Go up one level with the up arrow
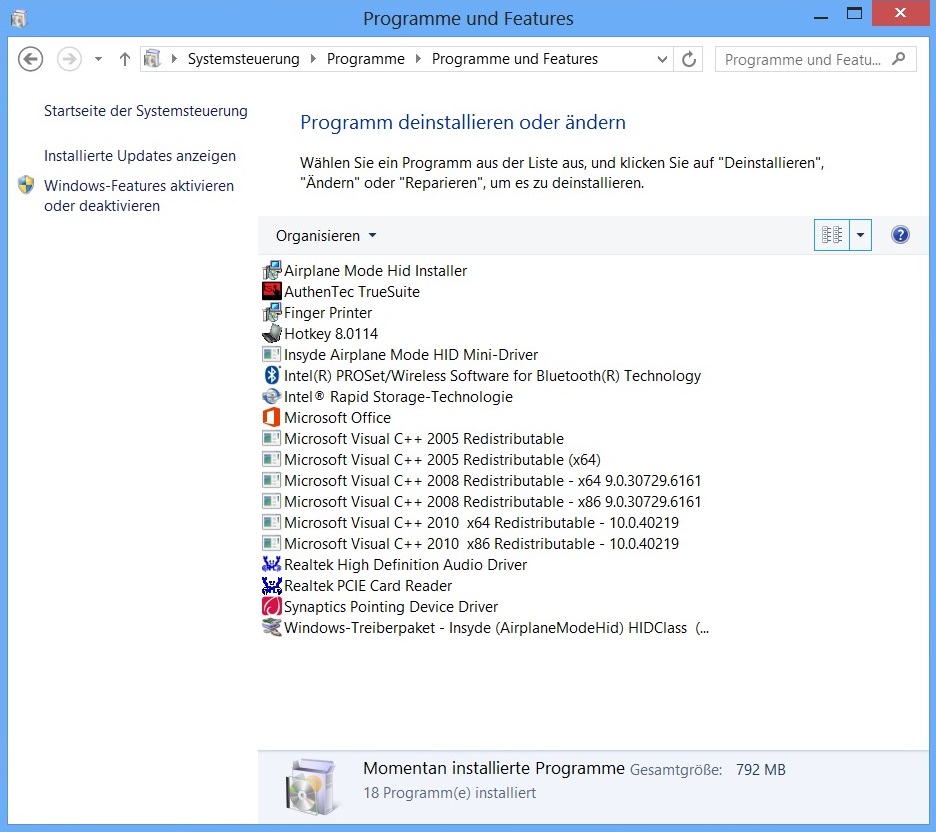This screenshot has height=832, width=936. tap(124, 59)
